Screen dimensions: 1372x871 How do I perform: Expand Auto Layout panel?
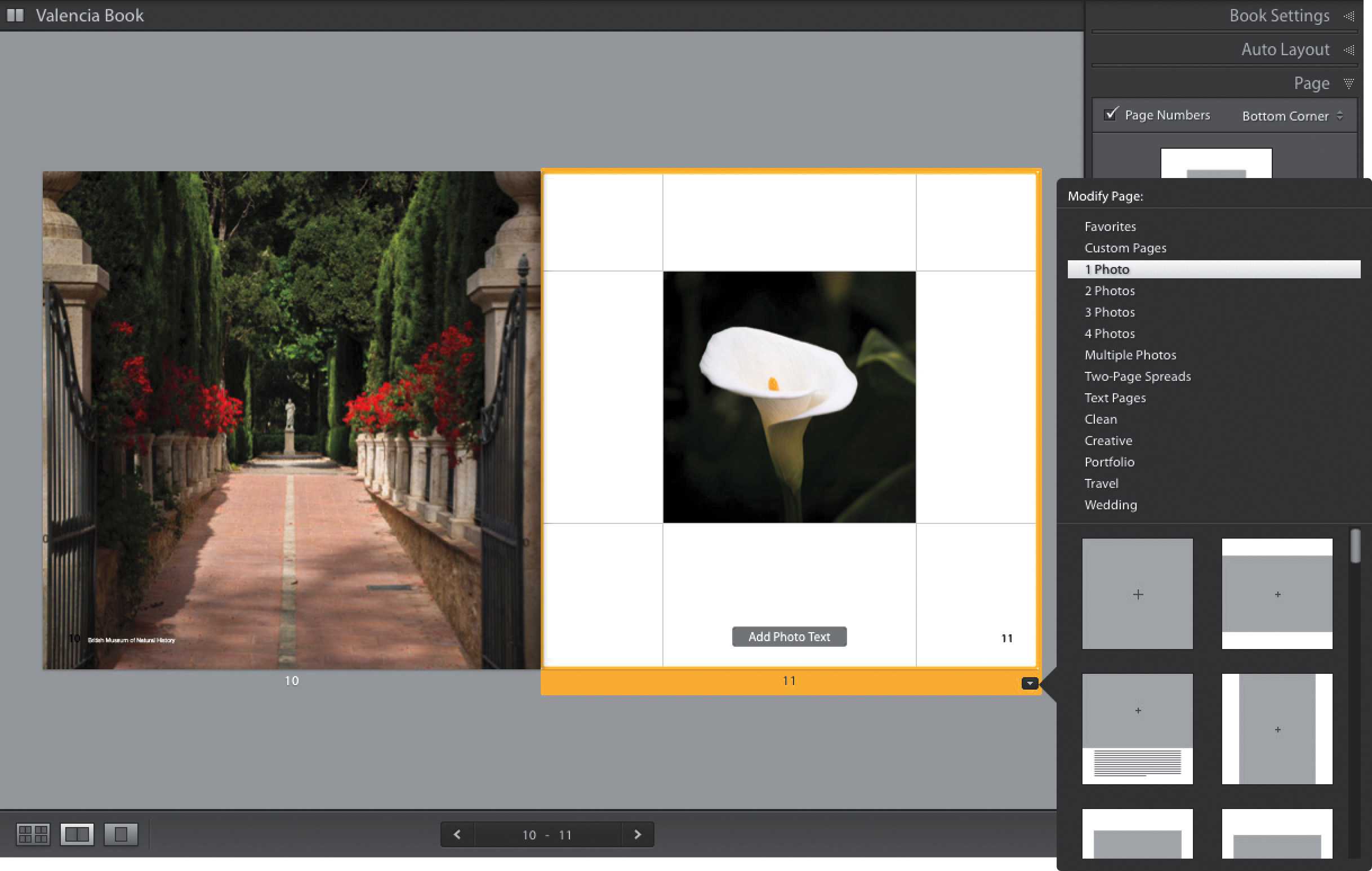pos(1285,50)
